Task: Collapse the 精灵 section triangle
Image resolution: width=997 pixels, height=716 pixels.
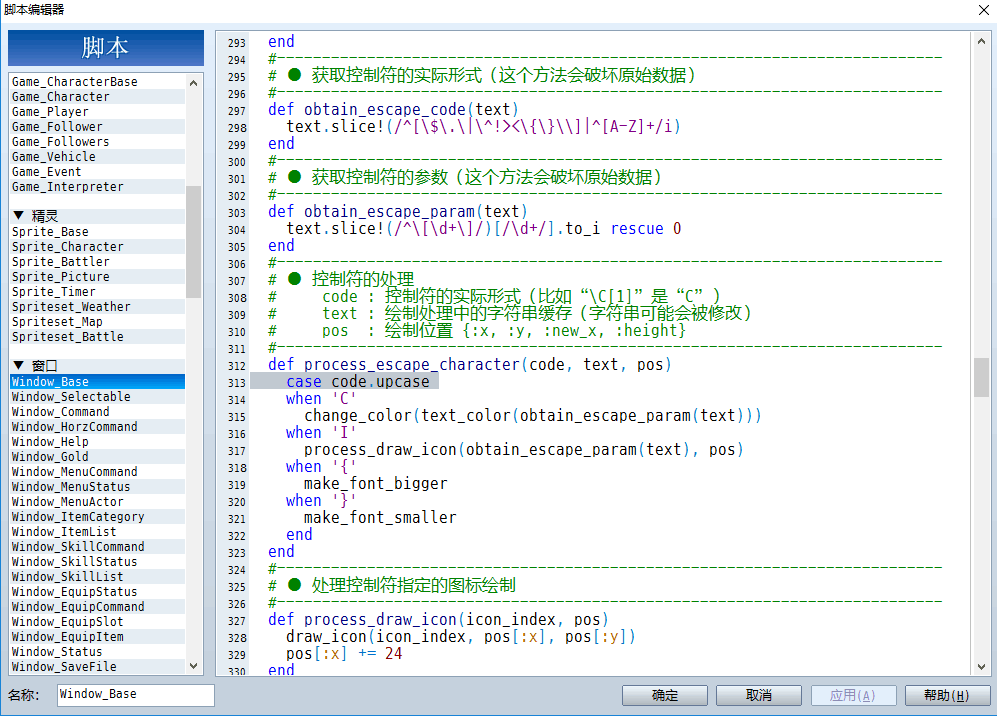Action: click(x=18, y=216)
